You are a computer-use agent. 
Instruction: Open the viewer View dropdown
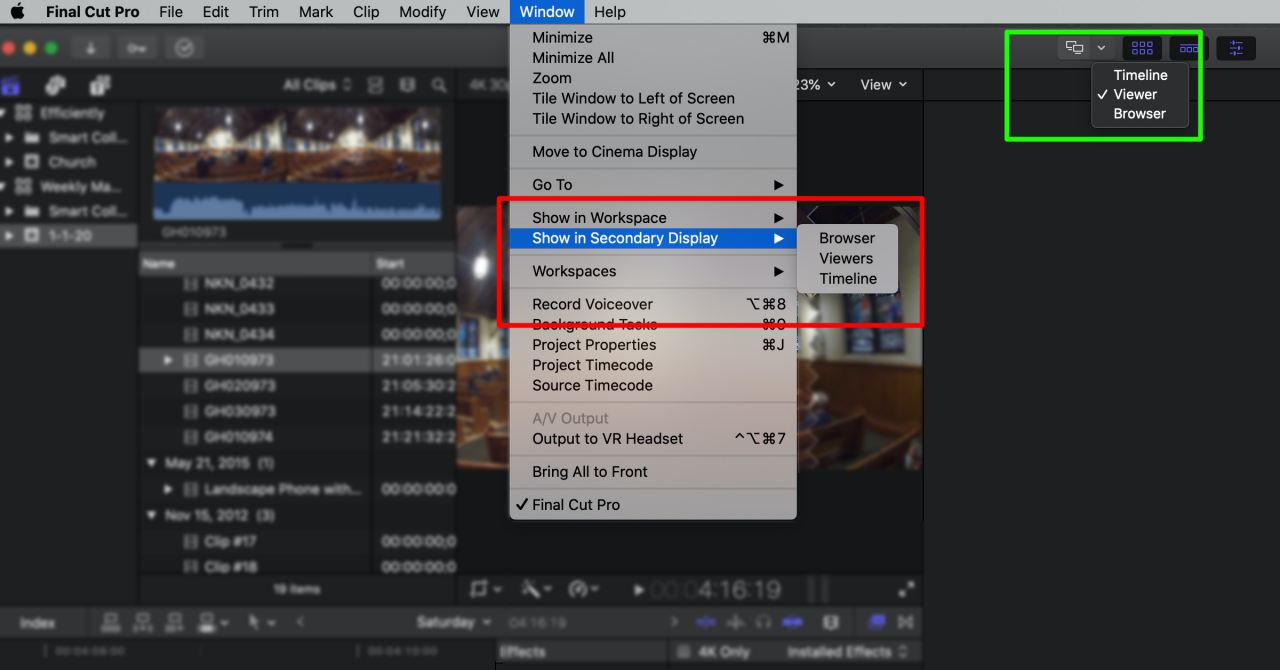point(884,85)
